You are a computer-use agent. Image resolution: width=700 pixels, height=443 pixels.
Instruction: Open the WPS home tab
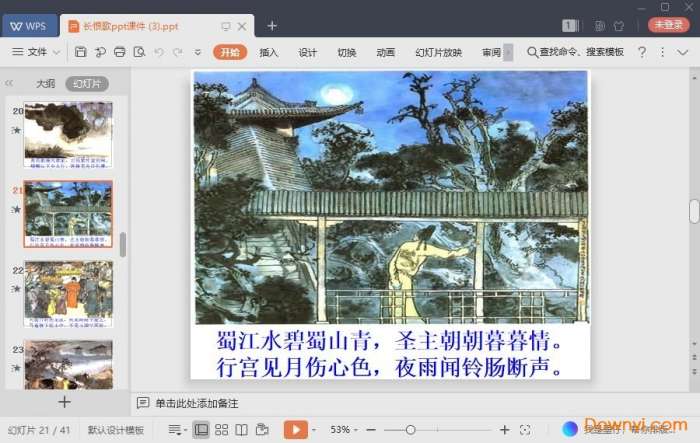[29, 26]
